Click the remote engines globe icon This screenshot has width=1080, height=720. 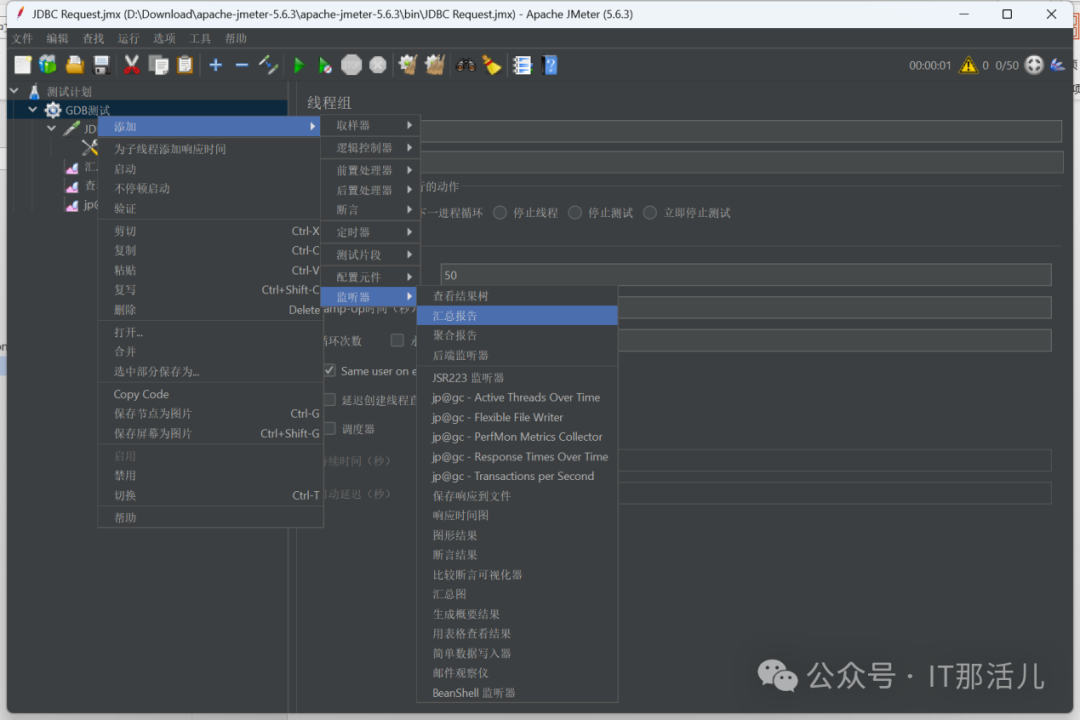tap(1034, 65)
